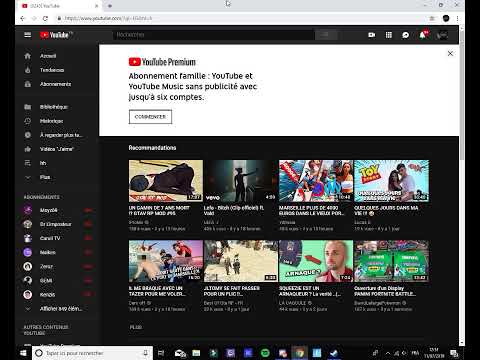The width and height of the screenshot is (480, 360).
Task: Open 'IL ME BRAQUE AVEC UN TAZER' thumbnail
Action: 166,261
